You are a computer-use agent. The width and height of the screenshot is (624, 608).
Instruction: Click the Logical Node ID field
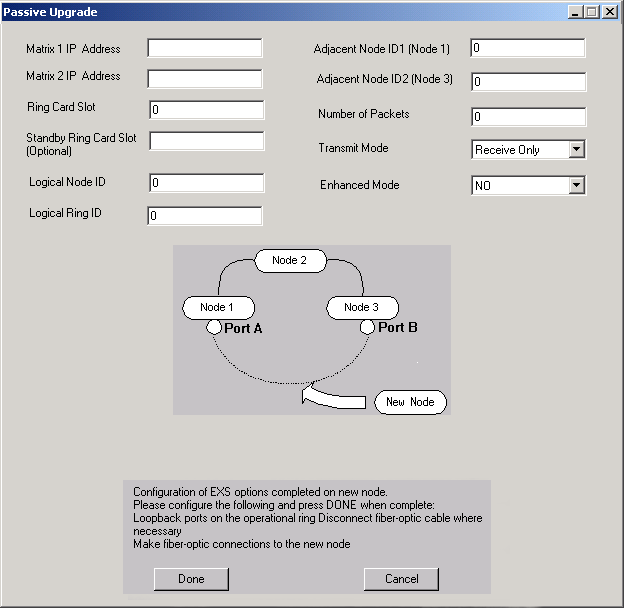pos(206,183)
